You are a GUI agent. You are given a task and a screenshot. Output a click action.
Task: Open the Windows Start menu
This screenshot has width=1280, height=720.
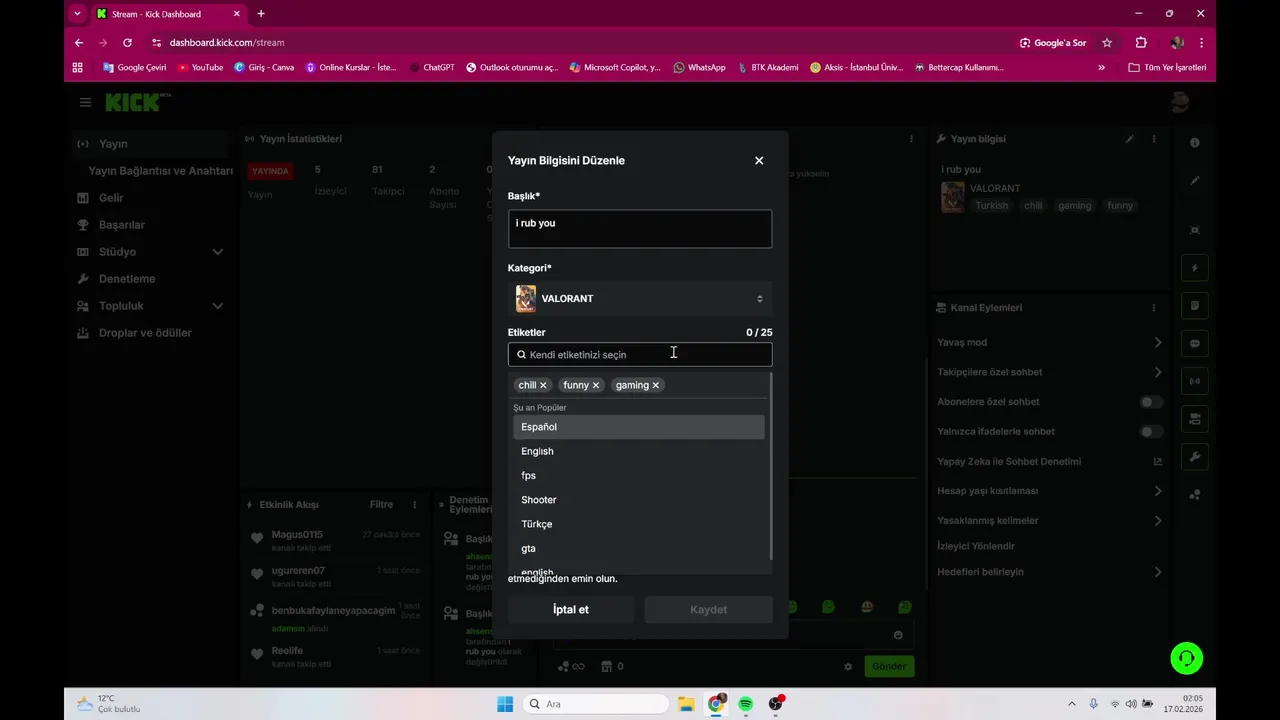point(505,704)
